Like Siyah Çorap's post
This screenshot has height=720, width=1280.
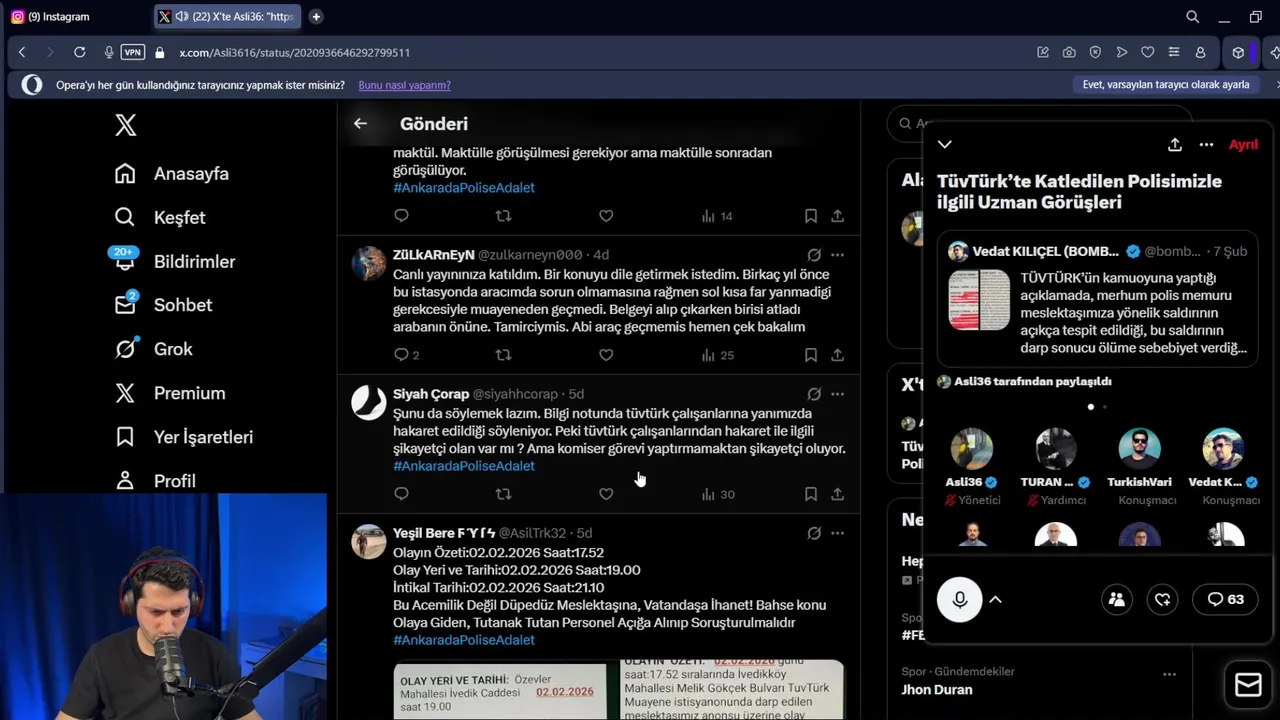coord(606,494)
